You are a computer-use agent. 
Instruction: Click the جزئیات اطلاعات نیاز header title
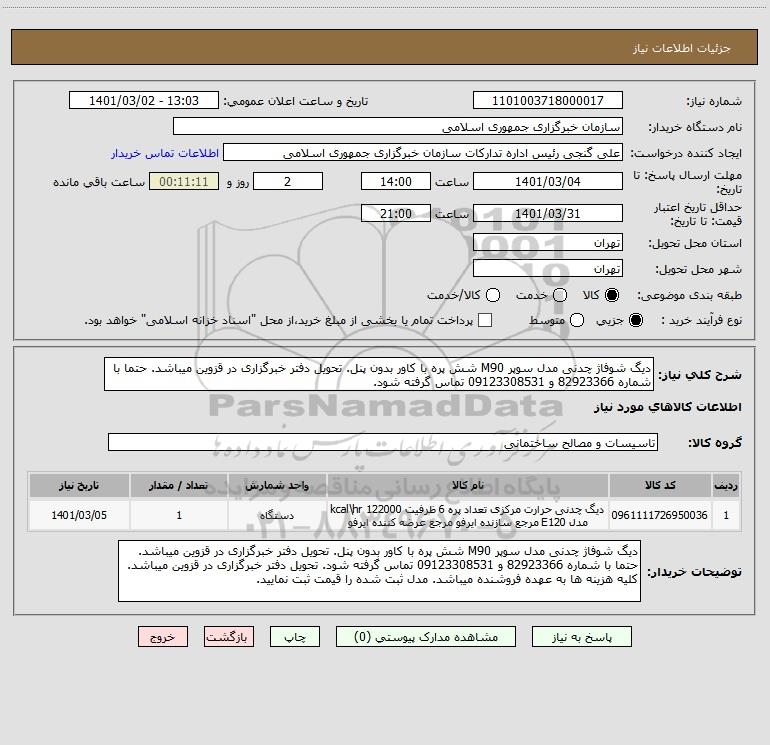(x=682, y=48)
